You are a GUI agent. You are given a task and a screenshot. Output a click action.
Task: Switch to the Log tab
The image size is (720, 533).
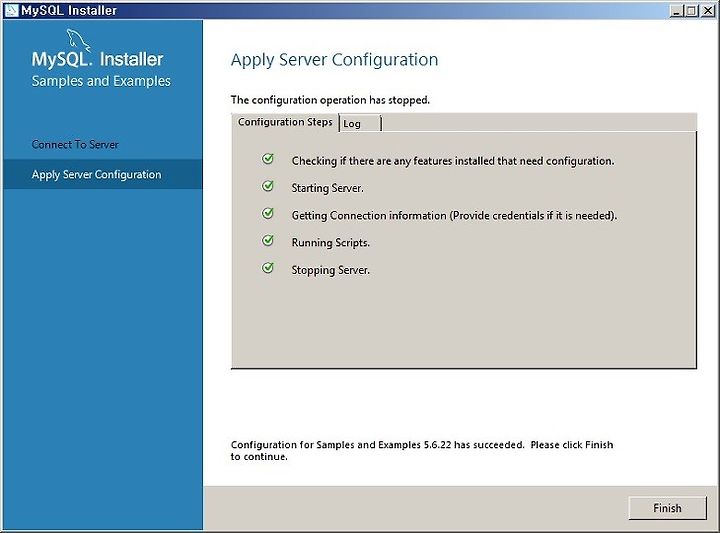[360, 123]
